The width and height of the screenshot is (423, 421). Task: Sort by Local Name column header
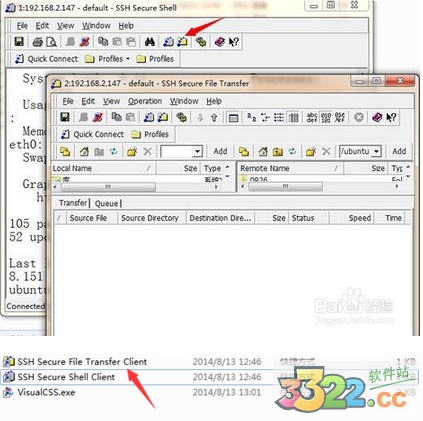(104, 168)
